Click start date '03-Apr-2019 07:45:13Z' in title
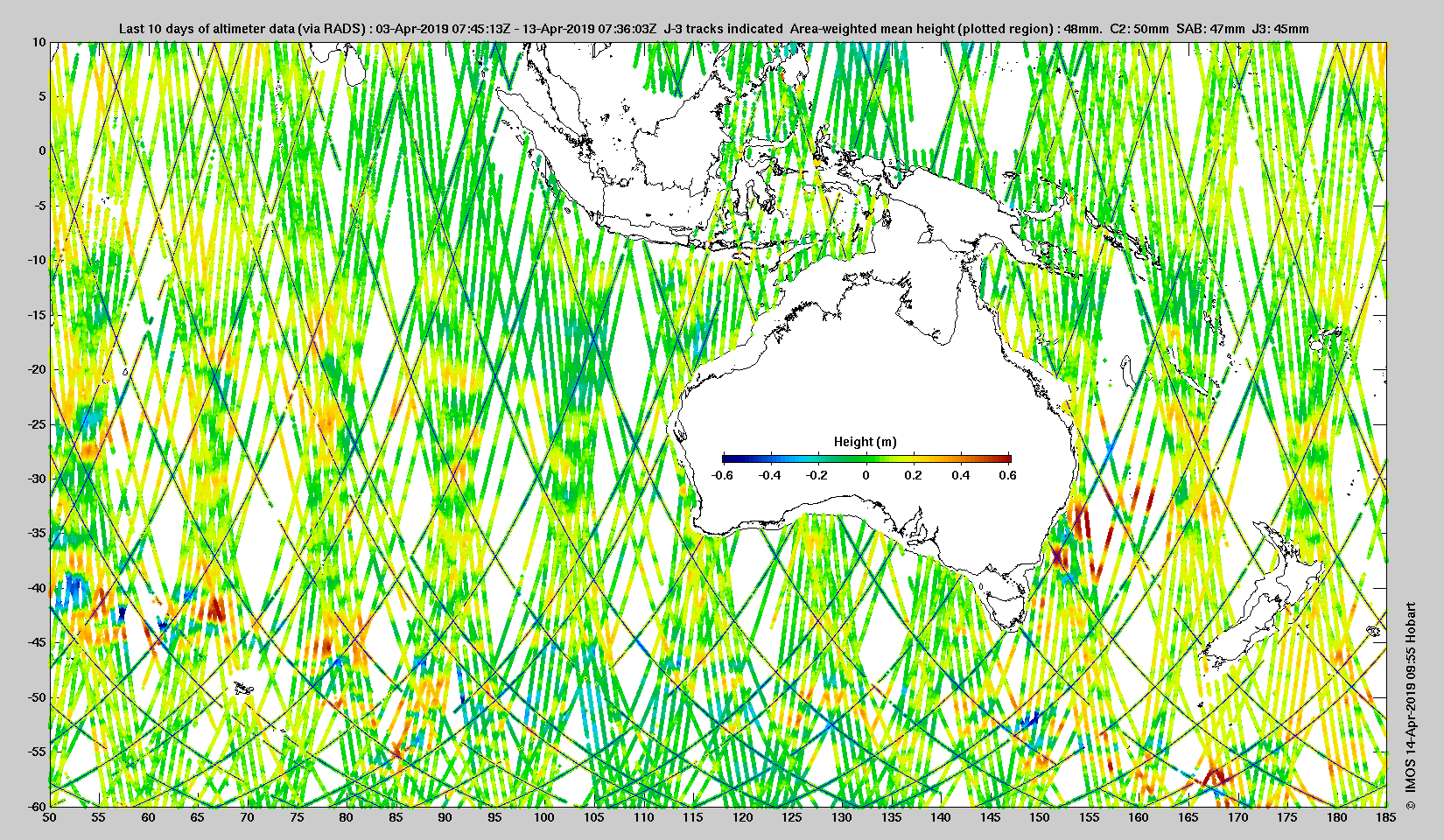Image resolution: width=1444 pixels, height=840 pixels. pyautogui.click(x=444, y=28)
